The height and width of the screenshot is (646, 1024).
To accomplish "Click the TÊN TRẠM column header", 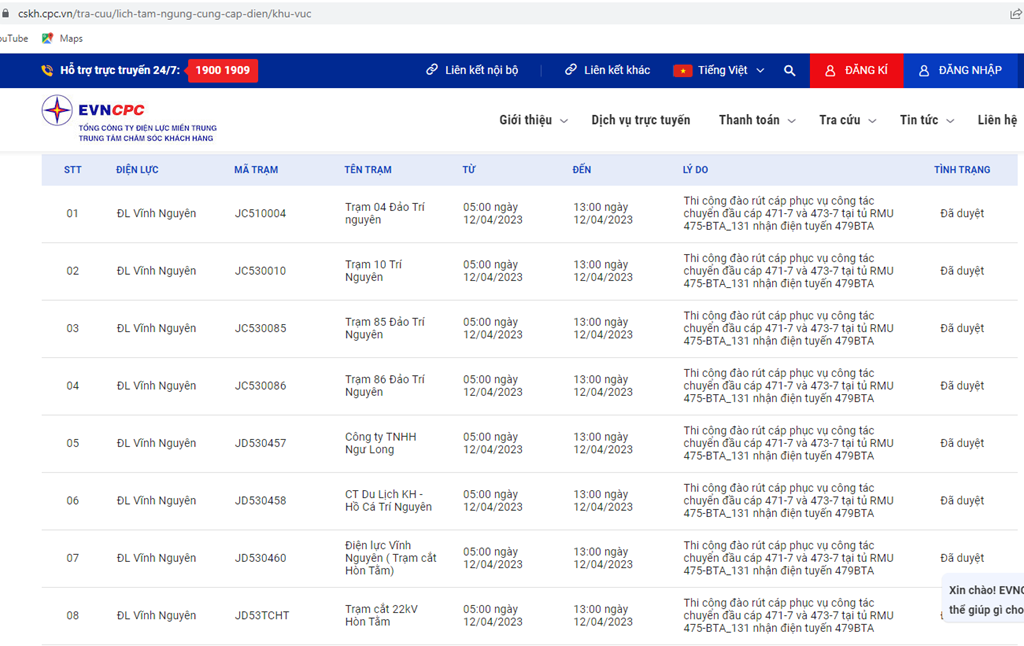I will (x=368, y=170).
